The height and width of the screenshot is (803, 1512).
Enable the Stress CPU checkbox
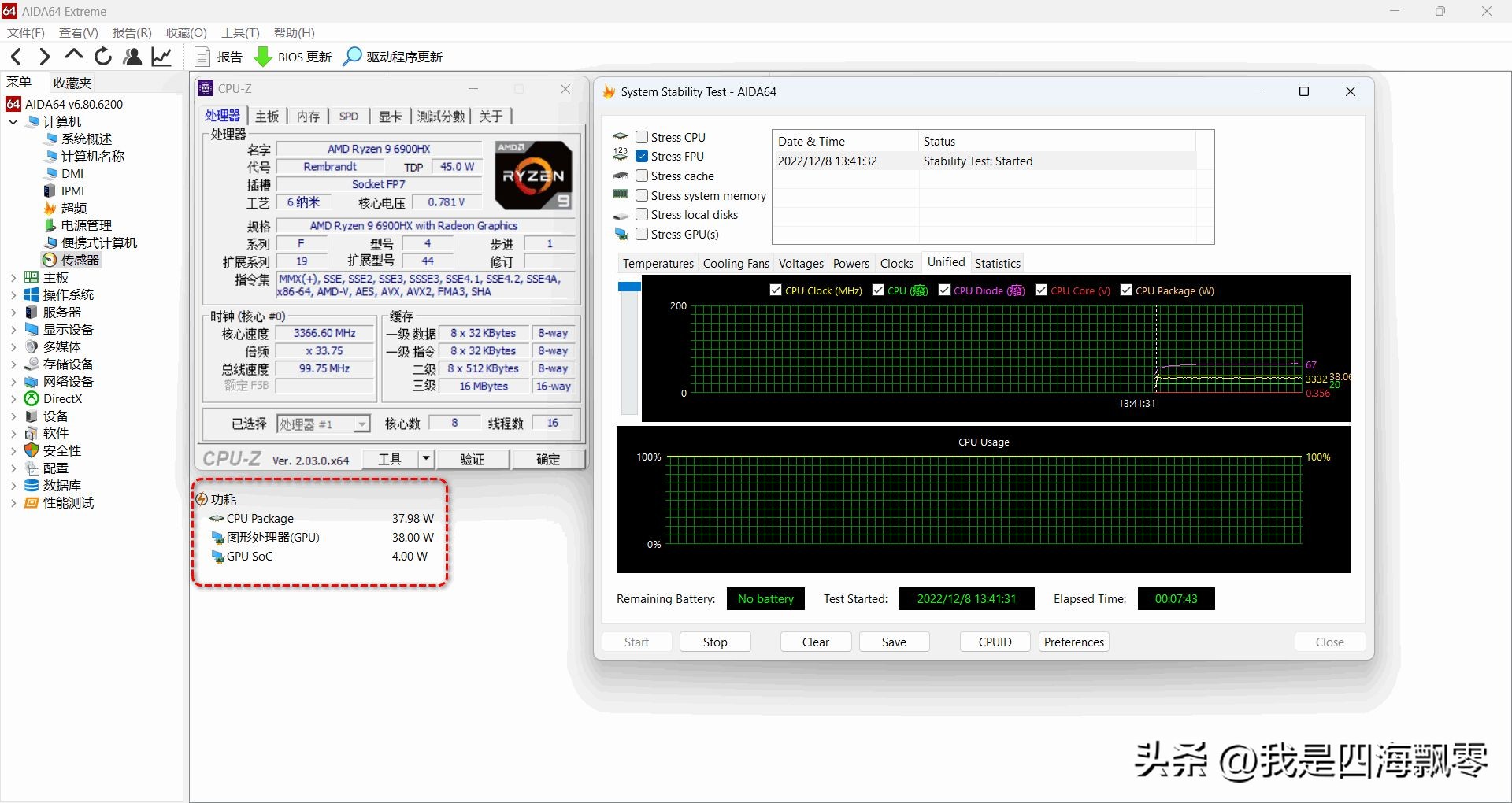[x=642, y=137]
